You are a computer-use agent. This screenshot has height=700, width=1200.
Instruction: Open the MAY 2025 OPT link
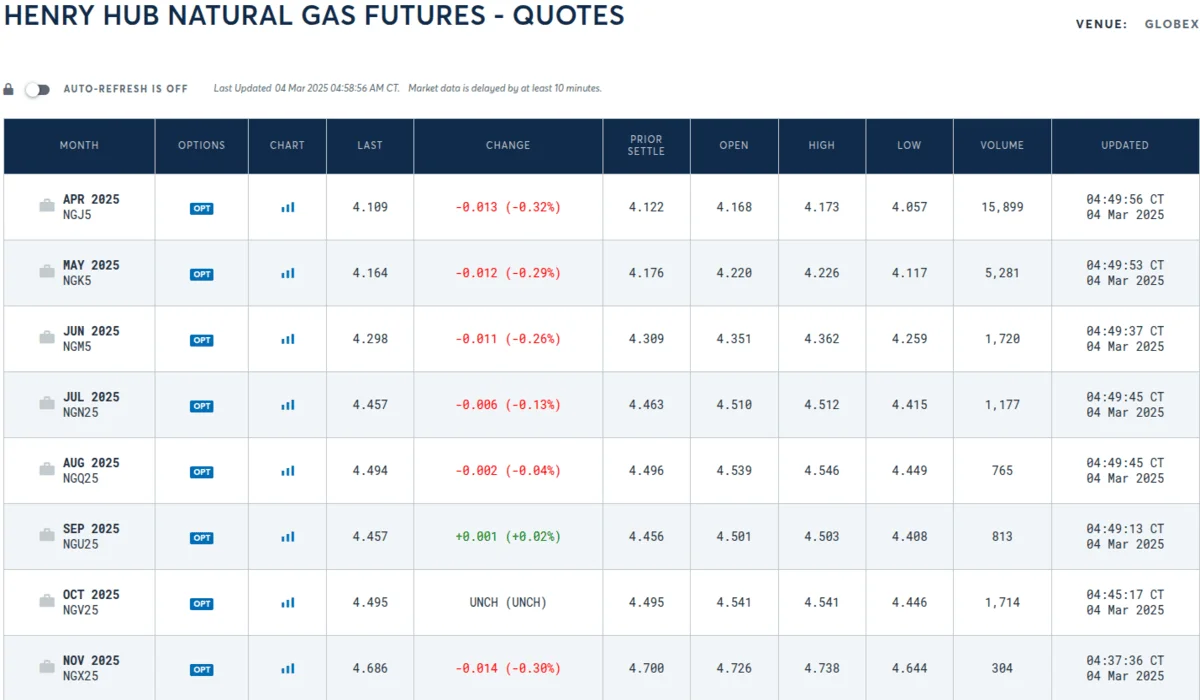[x=202, y=274]
